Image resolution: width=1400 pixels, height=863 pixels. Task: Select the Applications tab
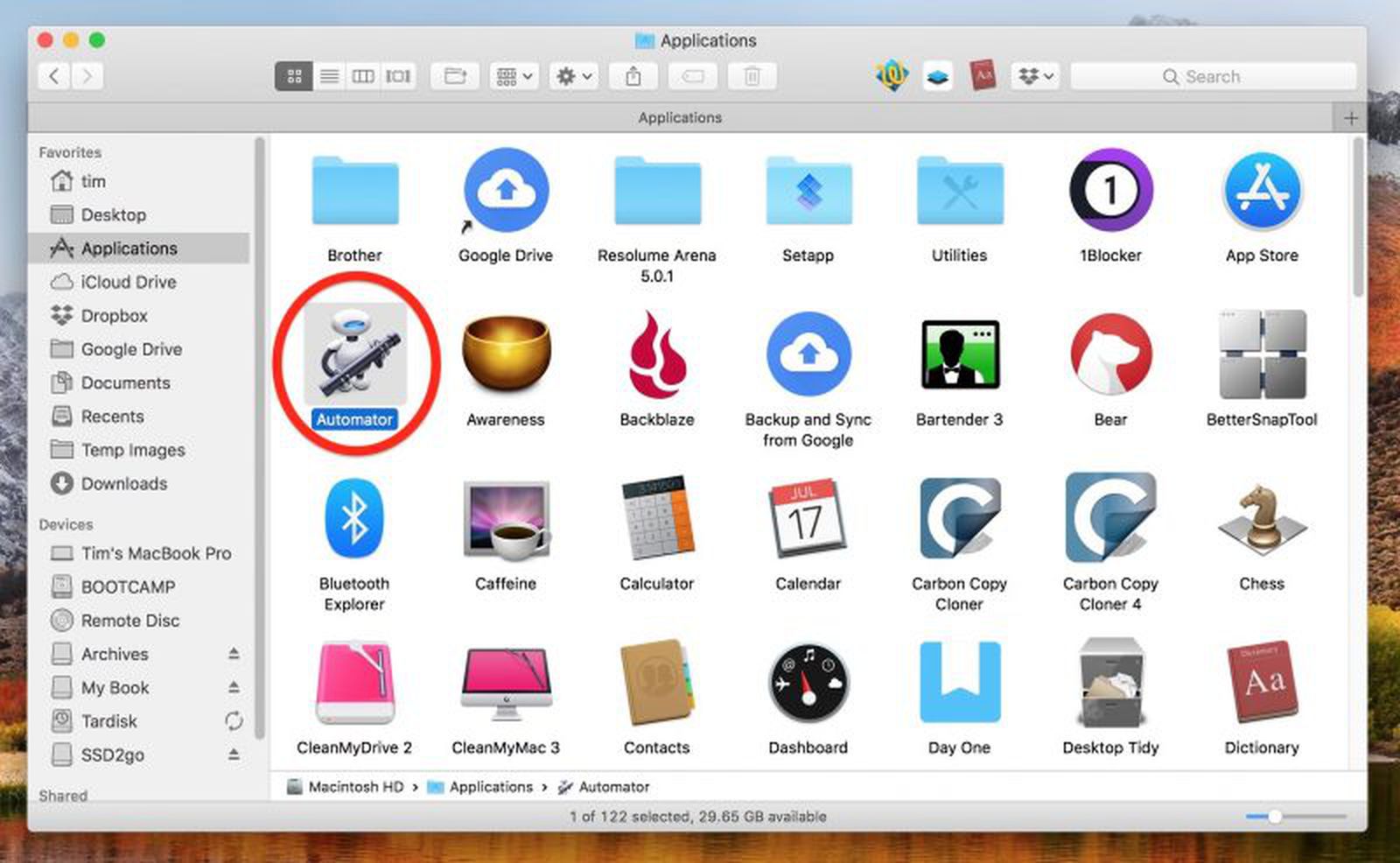[679, 117]
